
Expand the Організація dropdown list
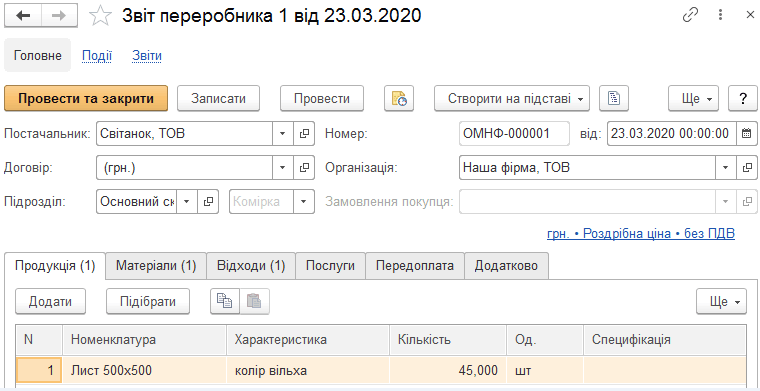click(x=726, y=168)
